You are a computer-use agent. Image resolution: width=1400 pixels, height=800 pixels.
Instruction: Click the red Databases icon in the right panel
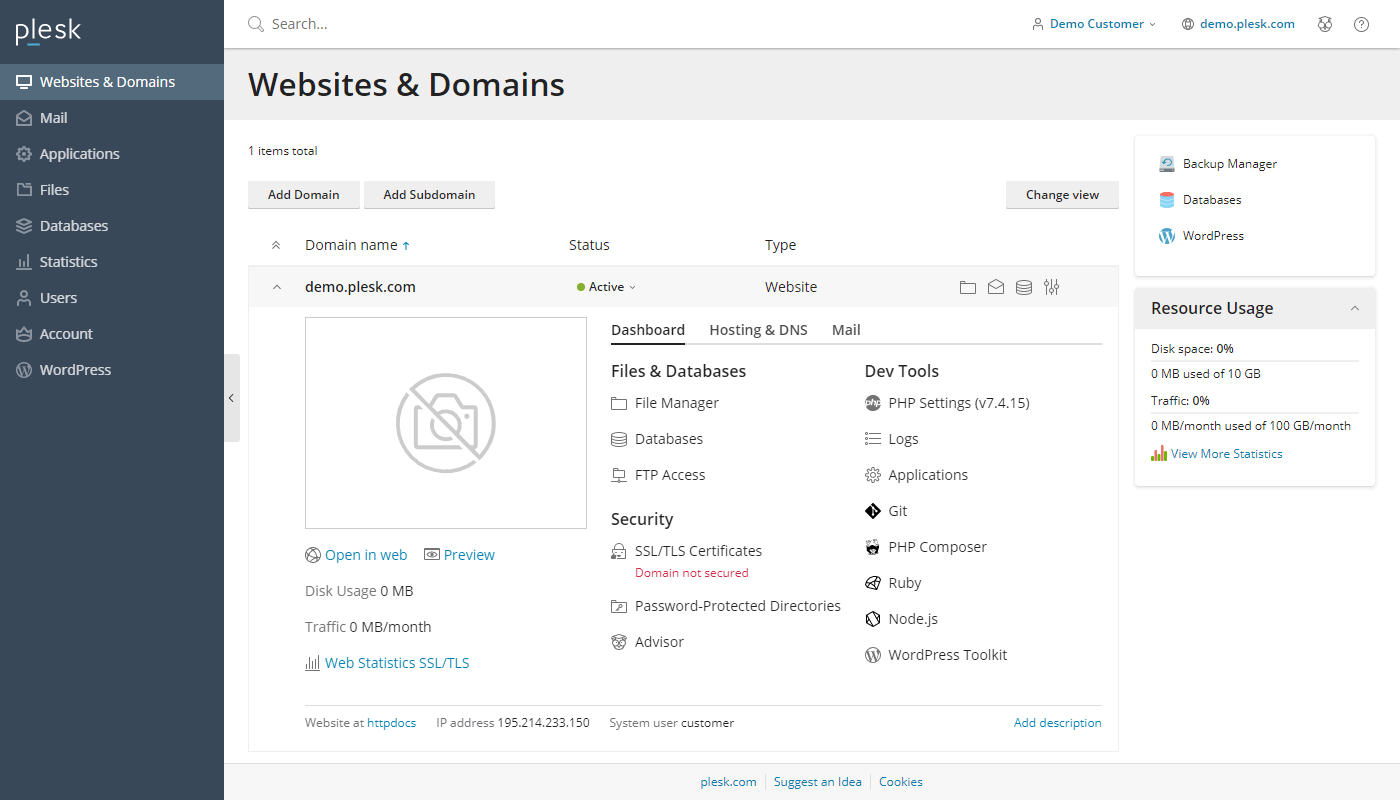[x=1167, y=200]
